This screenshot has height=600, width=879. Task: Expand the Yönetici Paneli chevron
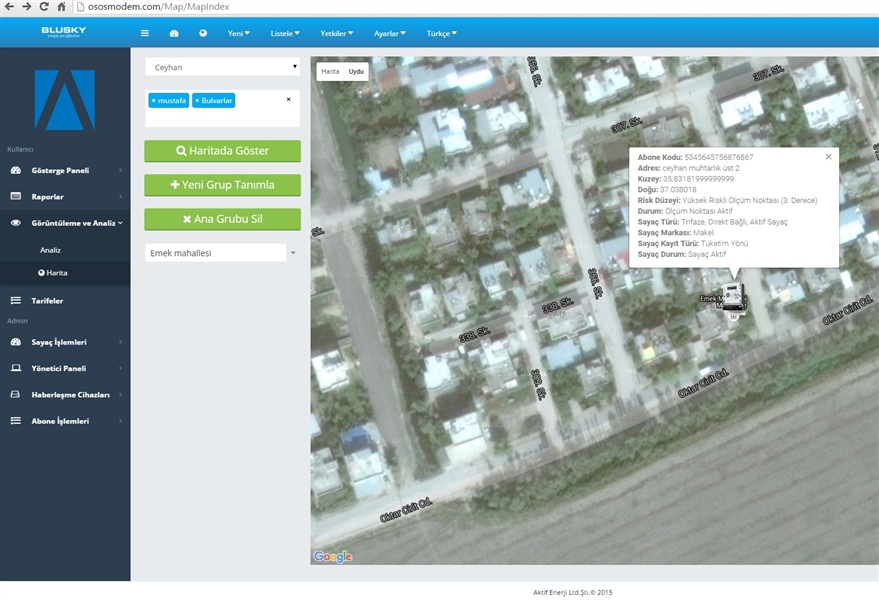tap(121, 368)
